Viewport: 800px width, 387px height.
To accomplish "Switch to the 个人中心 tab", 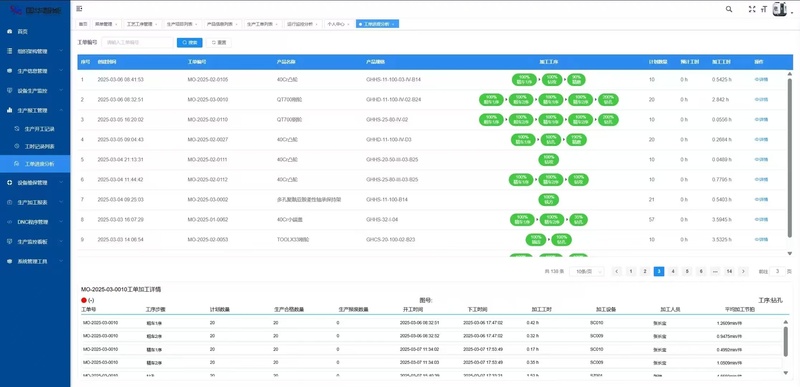I will (338, 24).
